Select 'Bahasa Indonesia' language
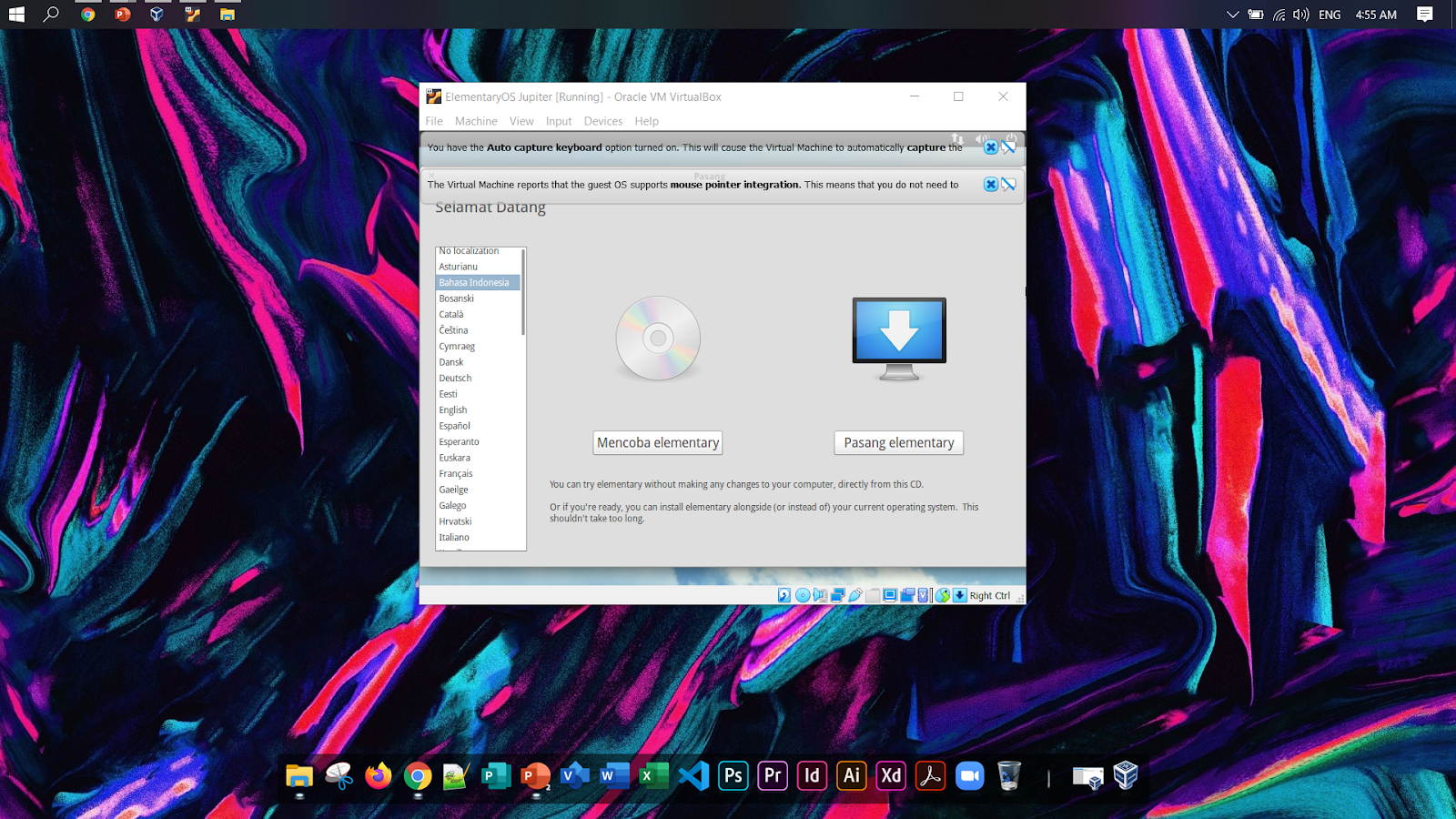This screenshot has width=1456, height=819. tap(478, 283)
